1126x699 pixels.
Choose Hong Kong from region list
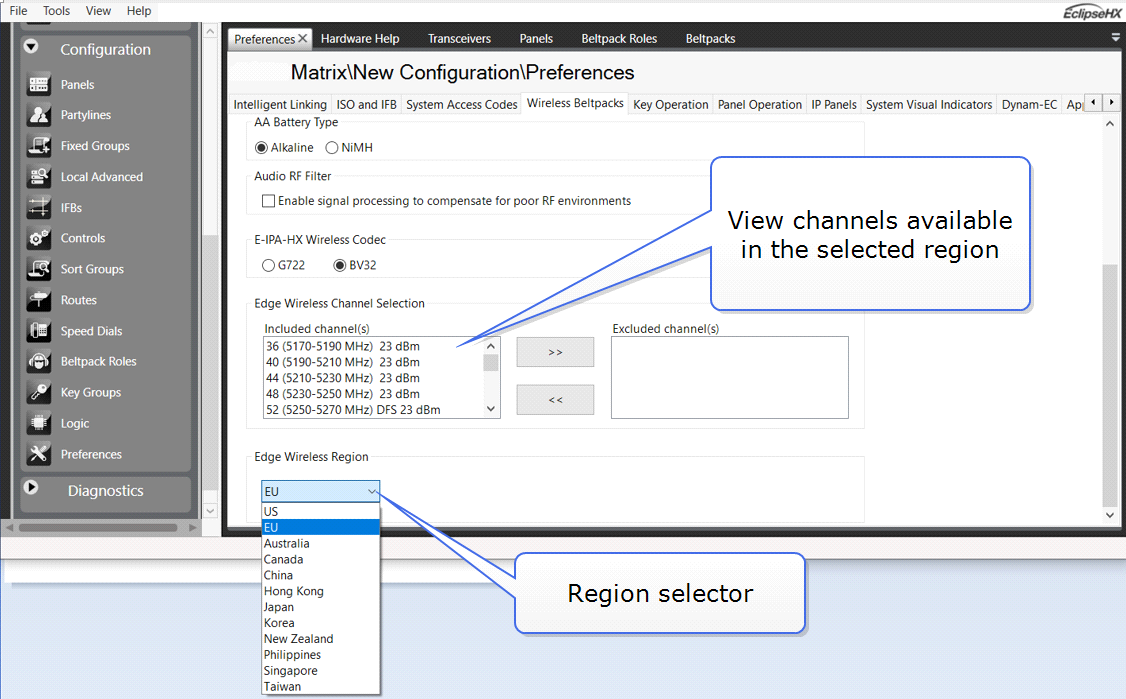click(x=320, y=591)
